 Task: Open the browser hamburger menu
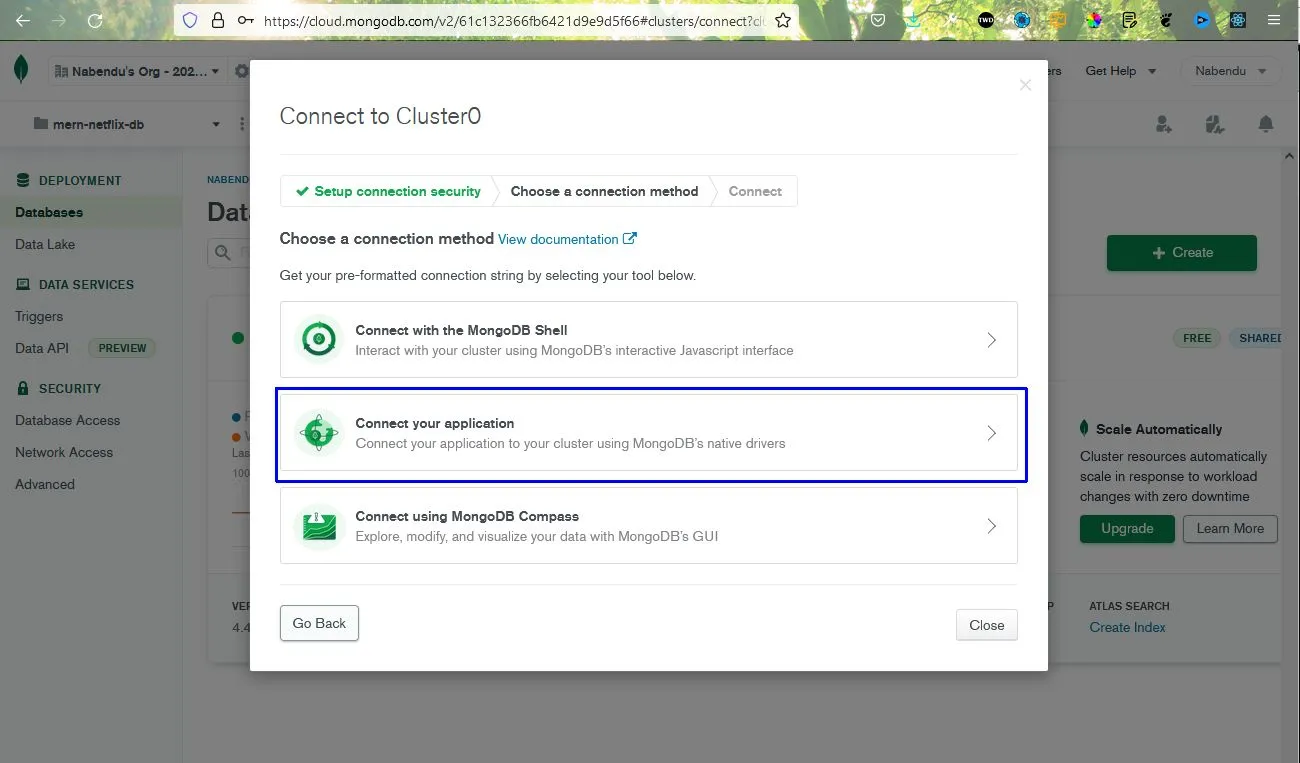(1274, 20)
